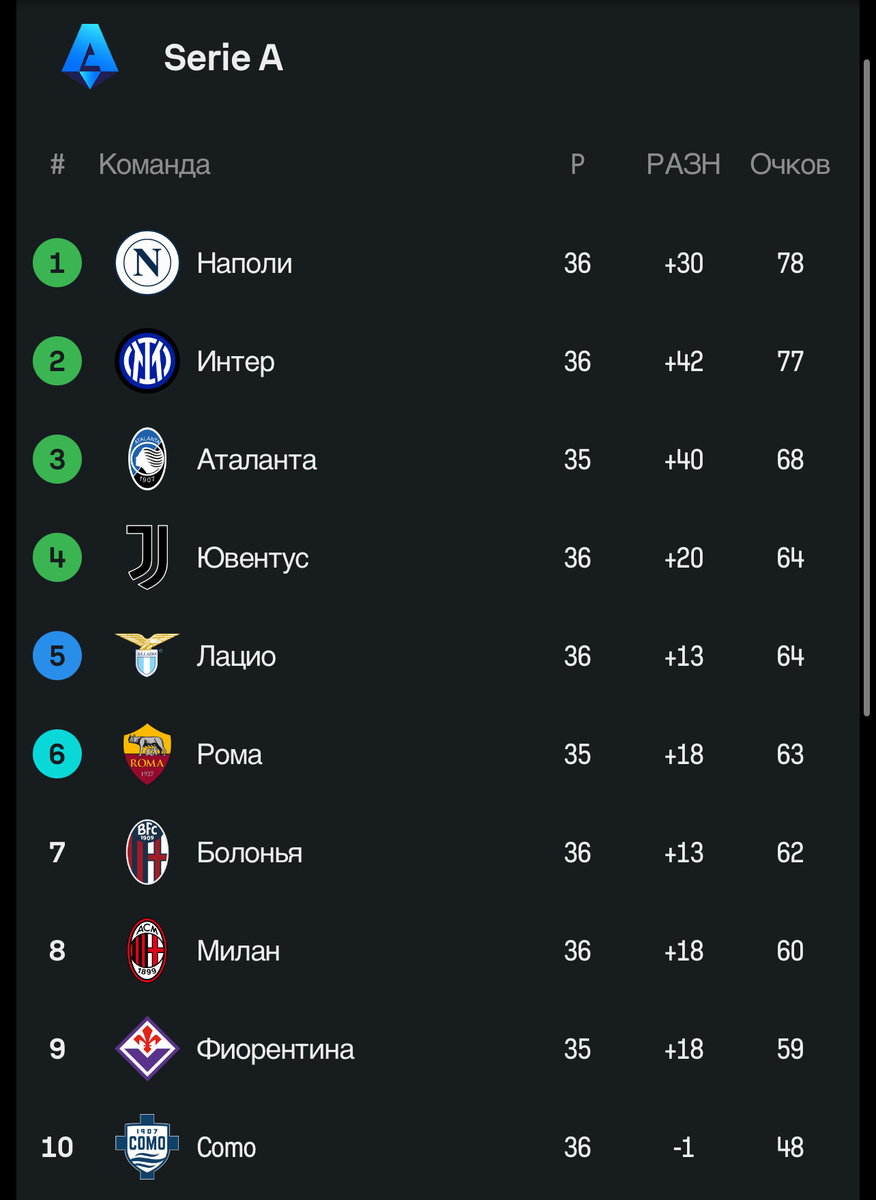This screenshot has width=876, height=1200.
Task: Click the Milan club crest
Action: tap(147, 950)
